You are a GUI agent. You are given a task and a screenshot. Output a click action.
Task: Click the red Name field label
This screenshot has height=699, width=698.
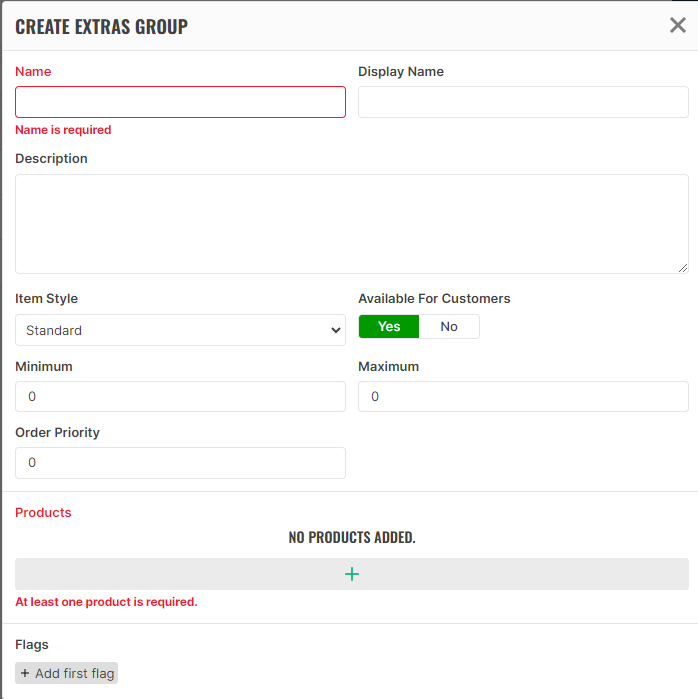33,72
